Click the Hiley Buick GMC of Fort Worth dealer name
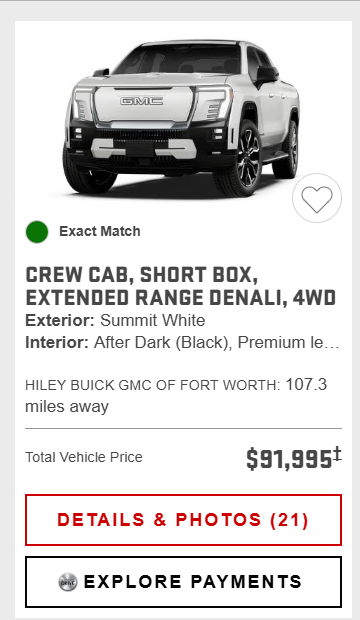This screenshot has width=360, height=620. (152, 385)
